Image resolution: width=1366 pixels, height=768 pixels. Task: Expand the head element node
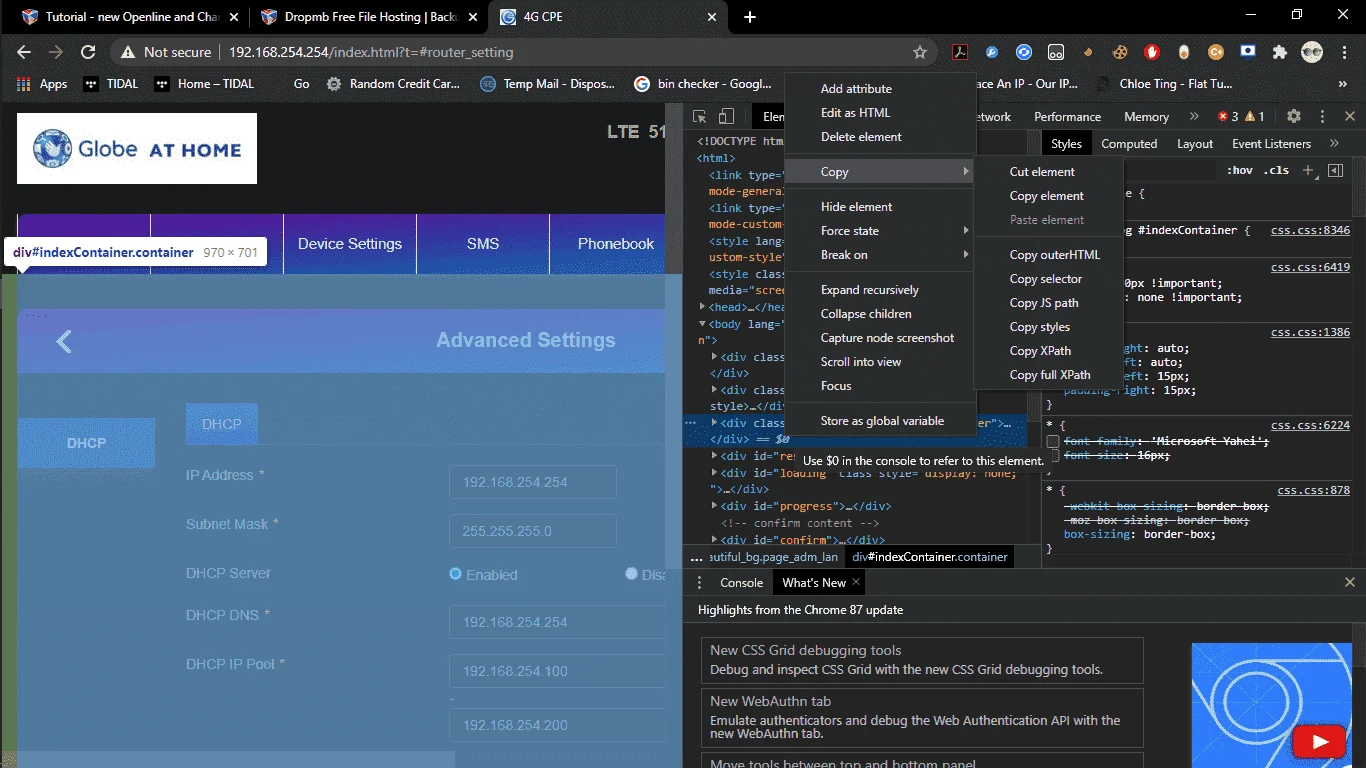pos(703,307)
